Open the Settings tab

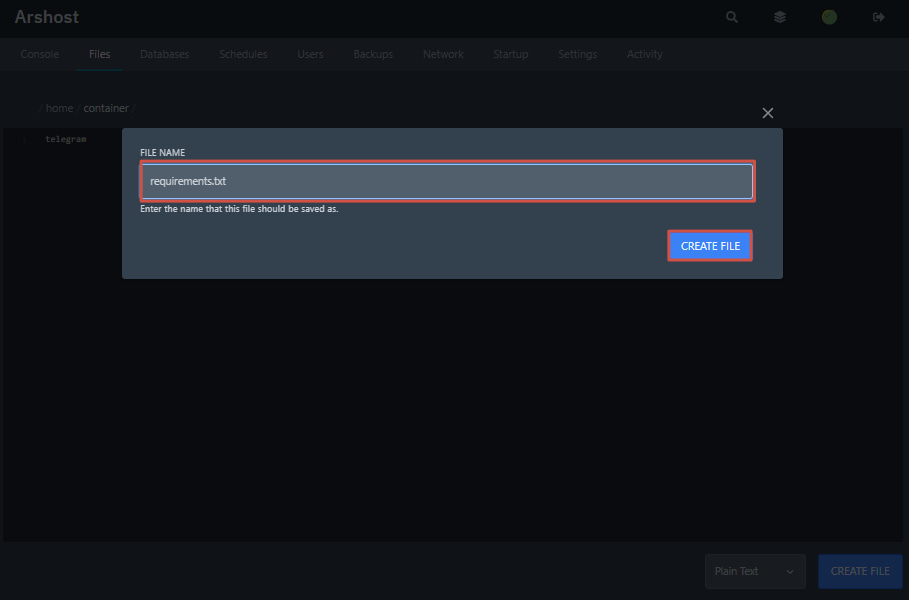point(577,54)
